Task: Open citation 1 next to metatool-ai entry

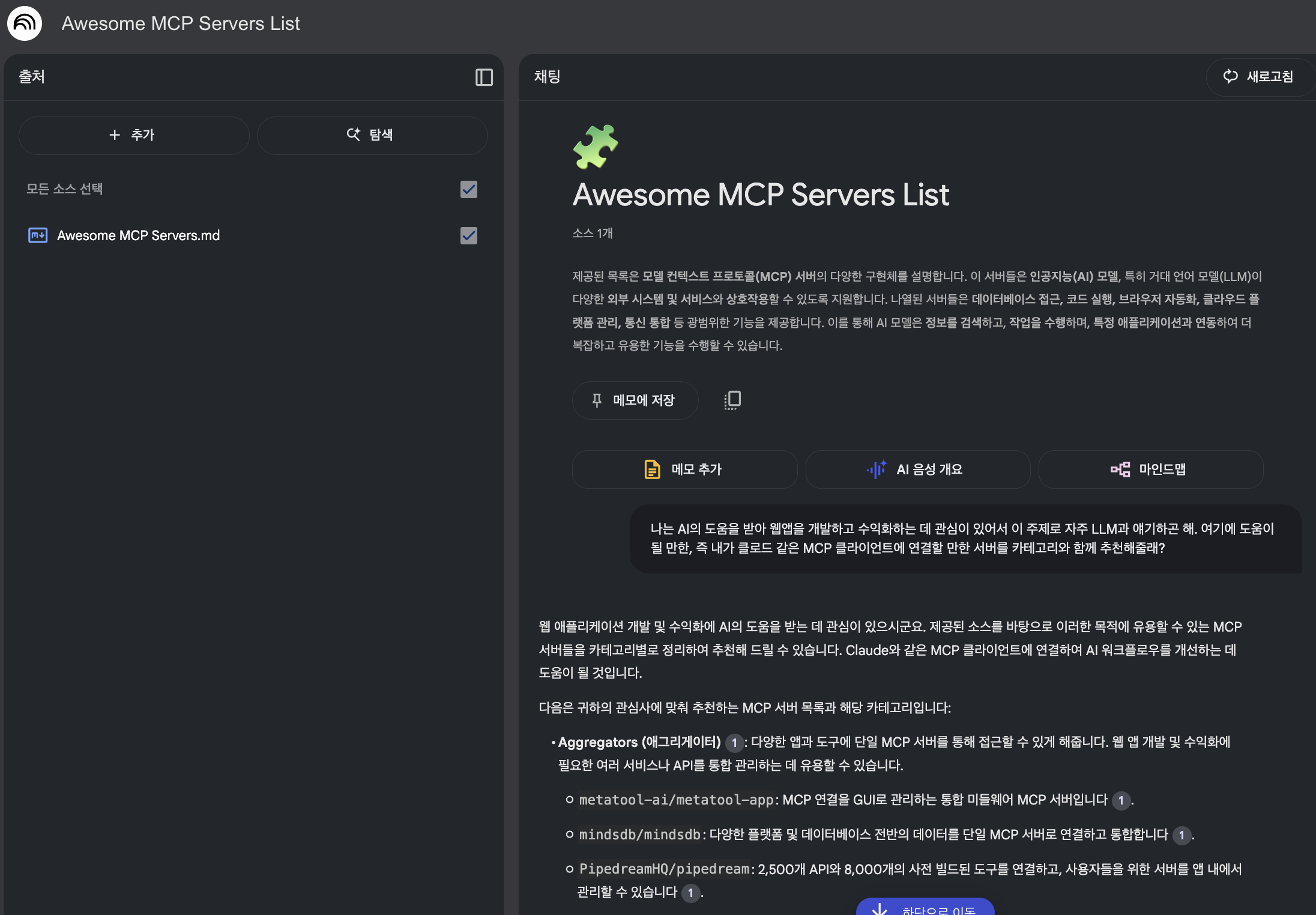Action: point(1120,800)
